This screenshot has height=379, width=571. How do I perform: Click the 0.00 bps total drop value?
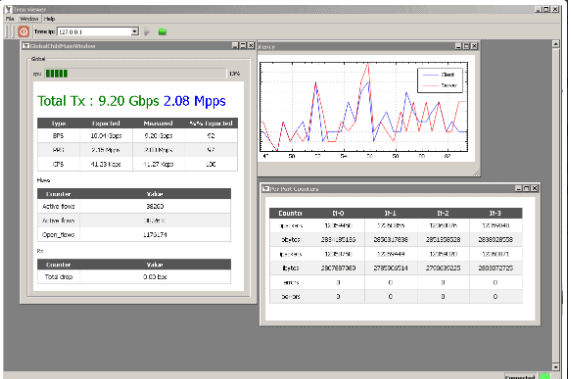(155, 277)
